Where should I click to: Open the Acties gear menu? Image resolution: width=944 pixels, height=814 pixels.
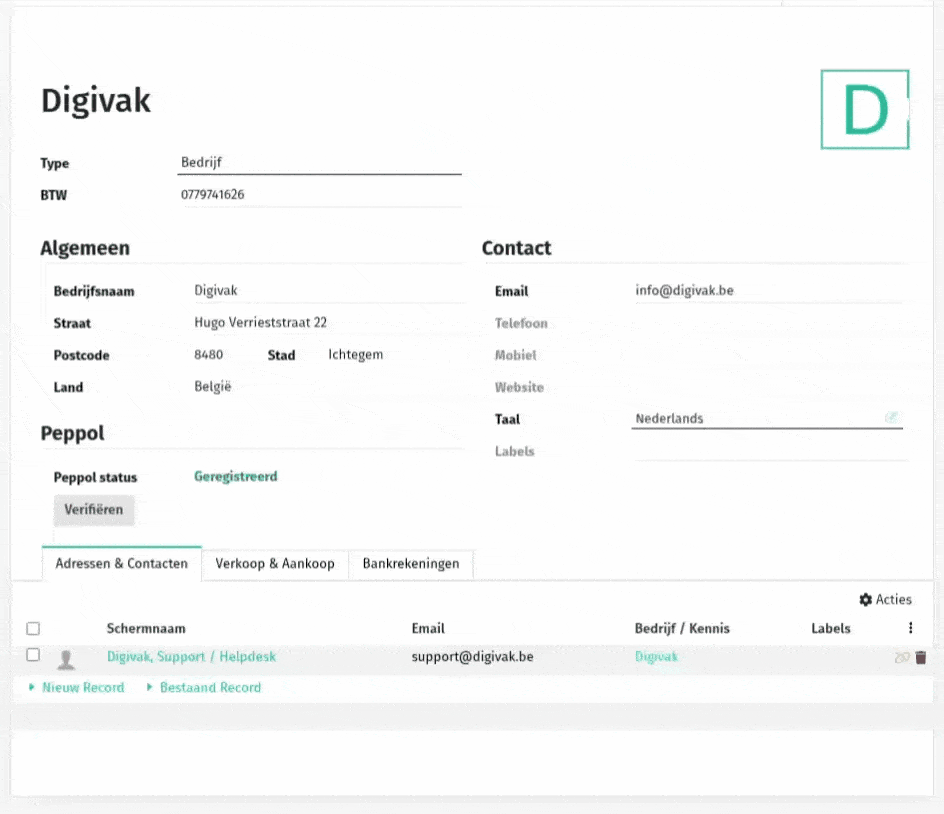point(885,599)
